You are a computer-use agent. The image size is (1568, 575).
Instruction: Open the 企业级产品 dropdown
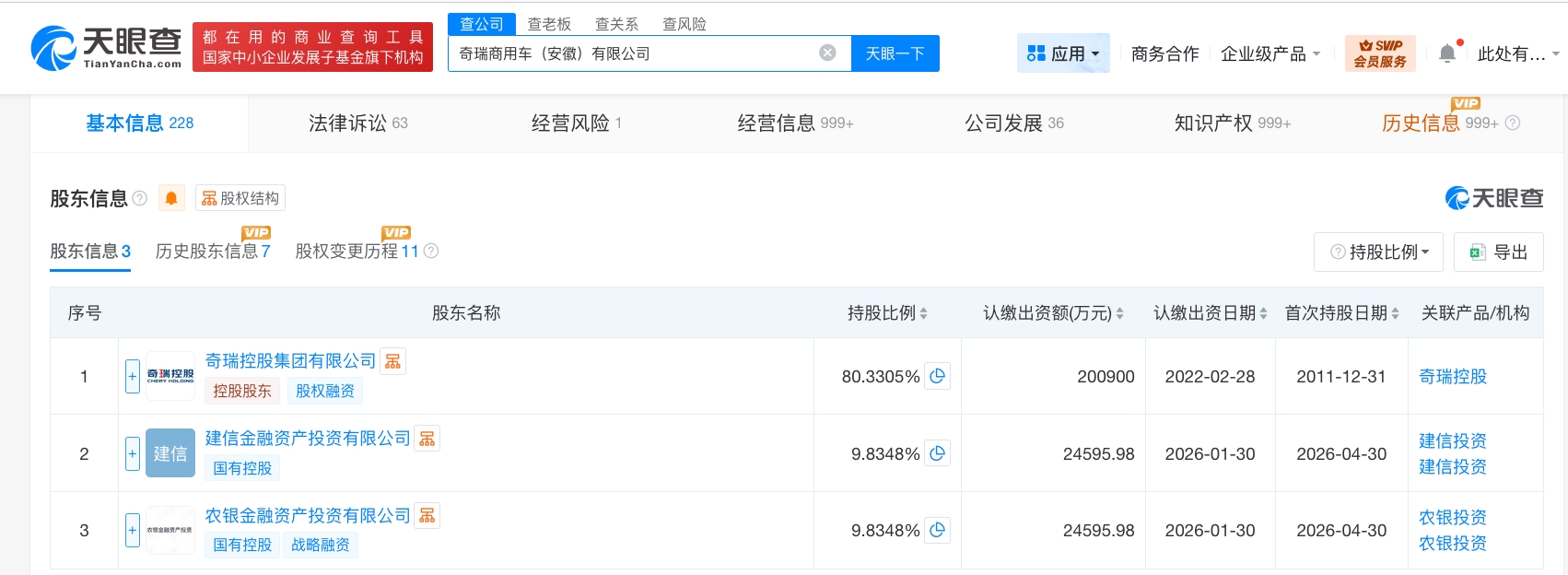click(x=1270, y=53)
